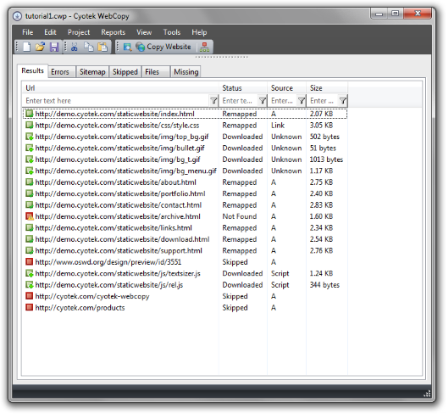Switch to the Sitemap tab

[x=92, y=72]
